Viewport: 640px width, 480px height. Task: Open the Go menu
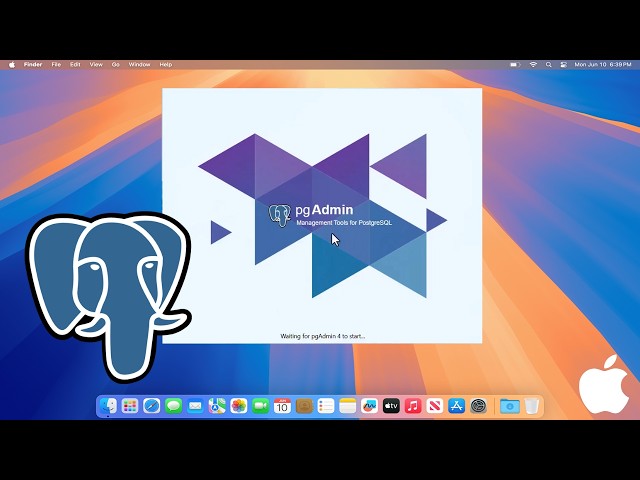tap(116, 64)
